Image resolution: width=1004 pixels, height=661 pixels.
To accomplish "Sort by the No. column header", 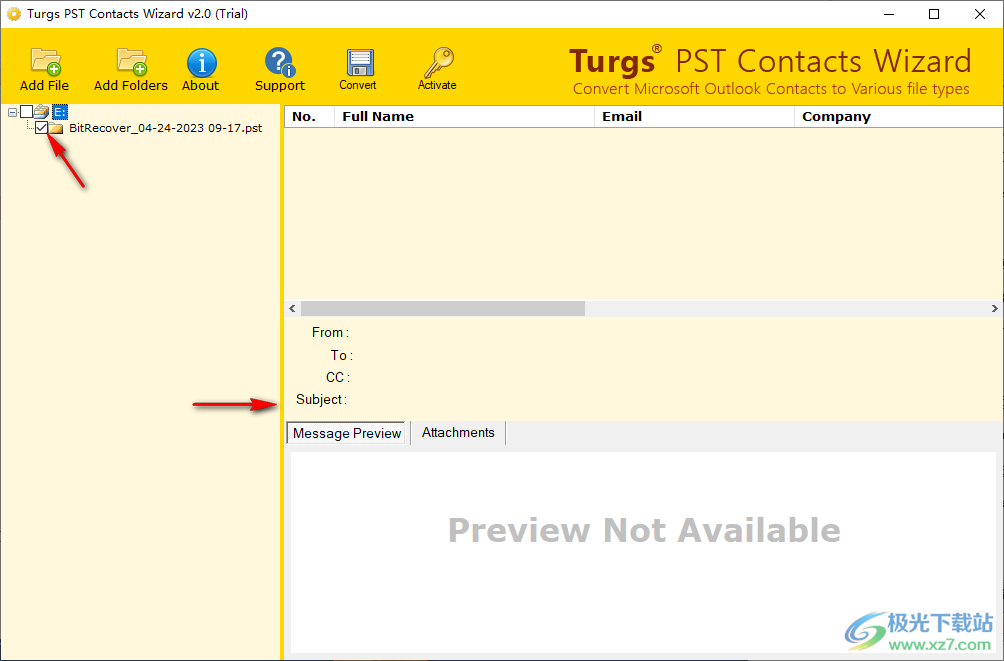I will point(309,117).
